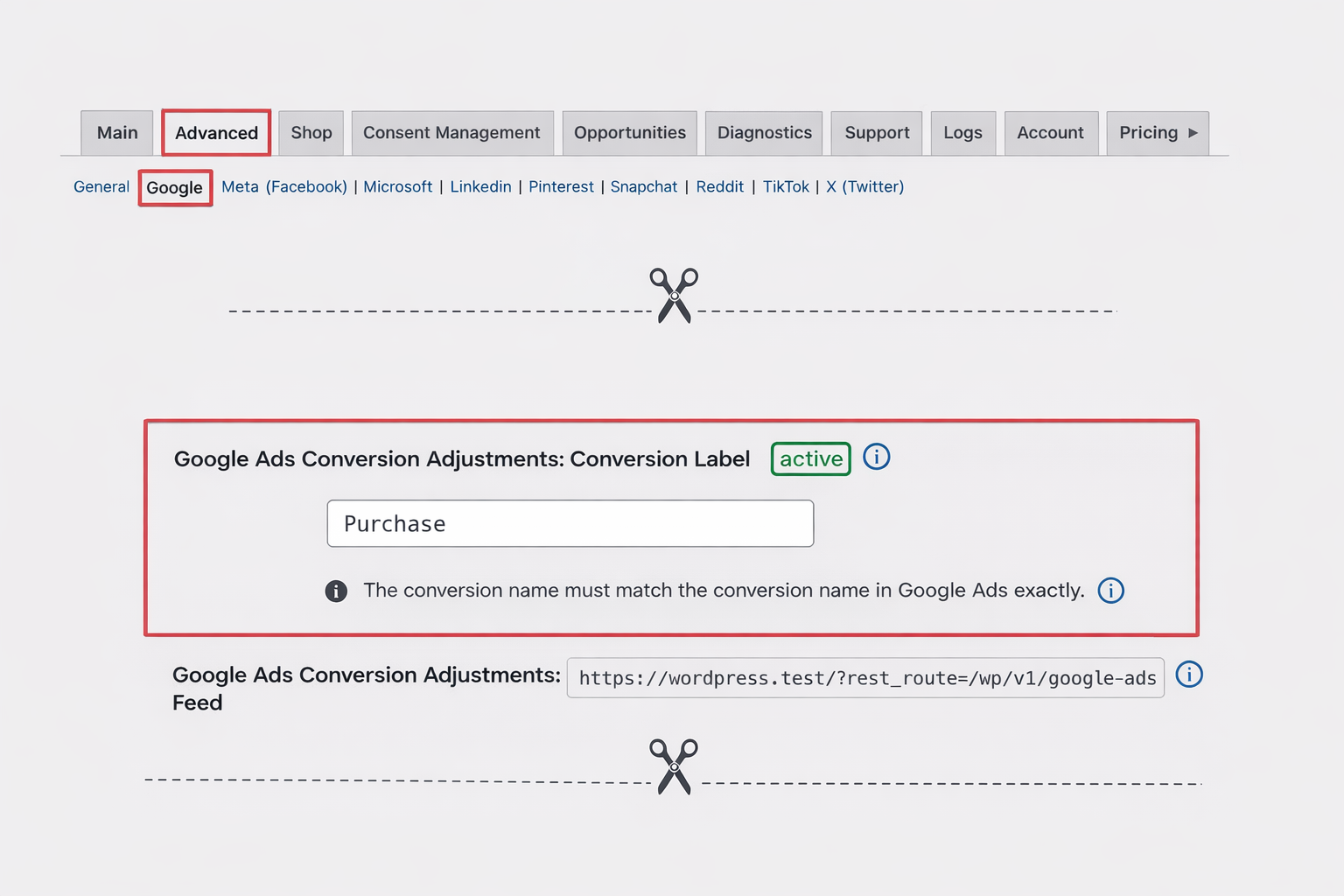The image size is (1344, 896).
Task: View the Logs tab
Action: click(962, 133)
